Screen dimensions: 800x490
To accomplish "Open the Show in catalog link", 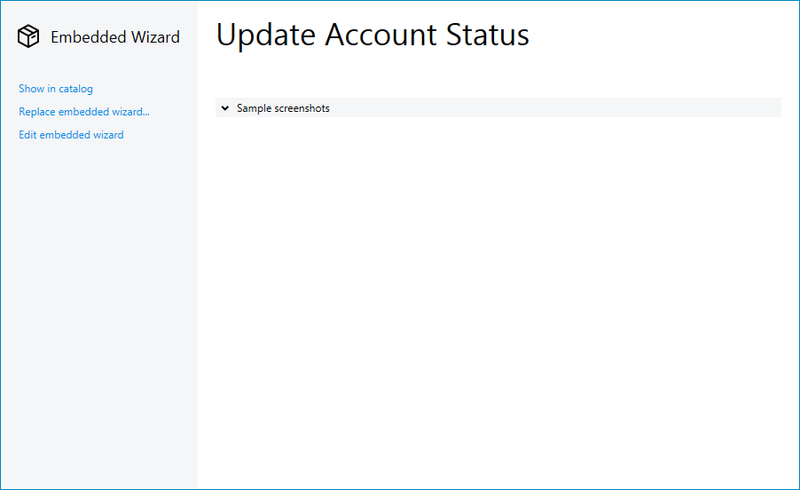I will tap(56, 89).
